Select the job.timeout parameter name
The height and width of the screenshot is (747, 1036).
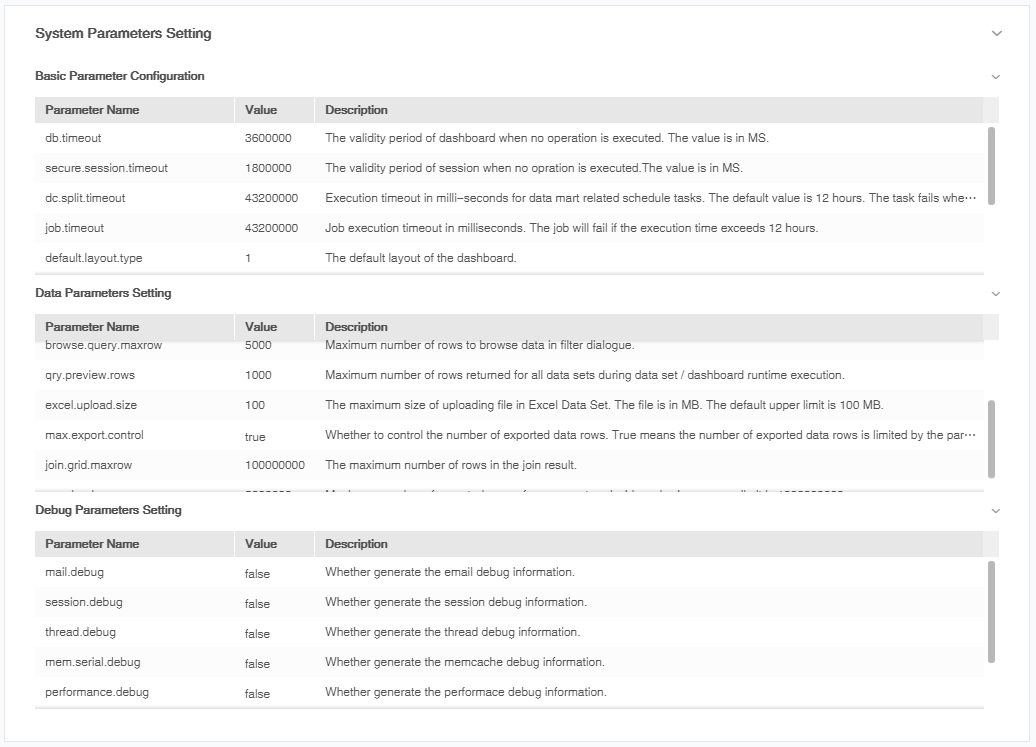75,228
